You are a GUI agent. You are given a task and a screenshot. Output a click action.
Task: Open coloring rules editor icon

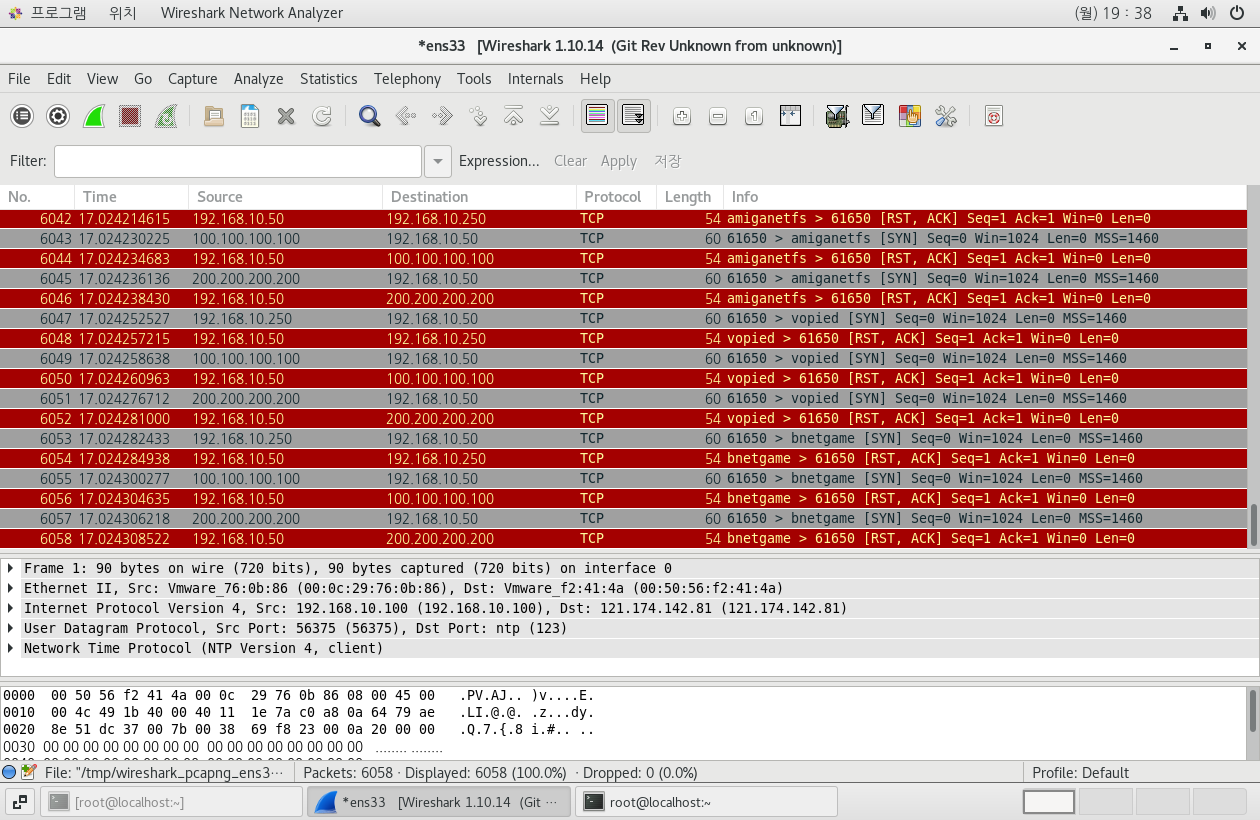coord(909,116)
